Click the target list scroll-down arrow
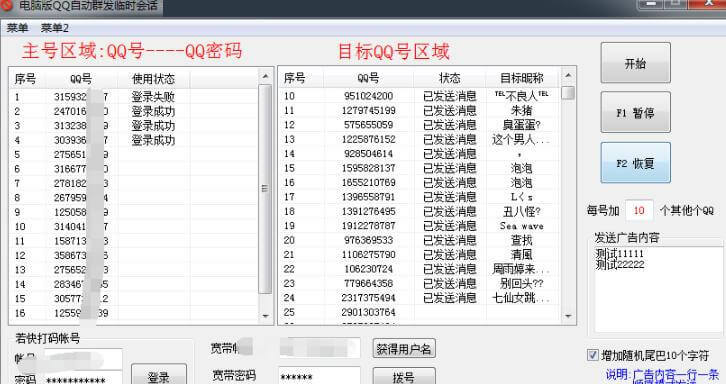The width and height of the screenshot is (726, 384). tap(568, 316)
